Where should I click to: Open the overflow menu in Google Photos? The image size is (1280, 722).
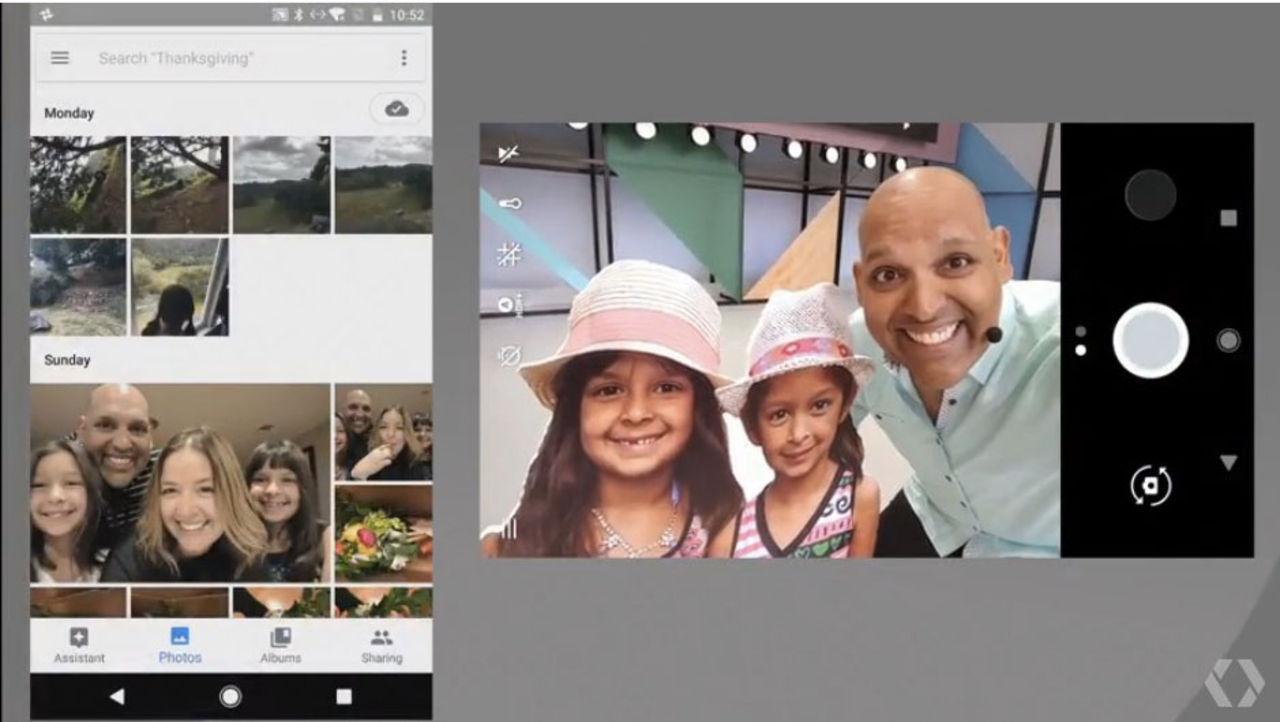405,57
